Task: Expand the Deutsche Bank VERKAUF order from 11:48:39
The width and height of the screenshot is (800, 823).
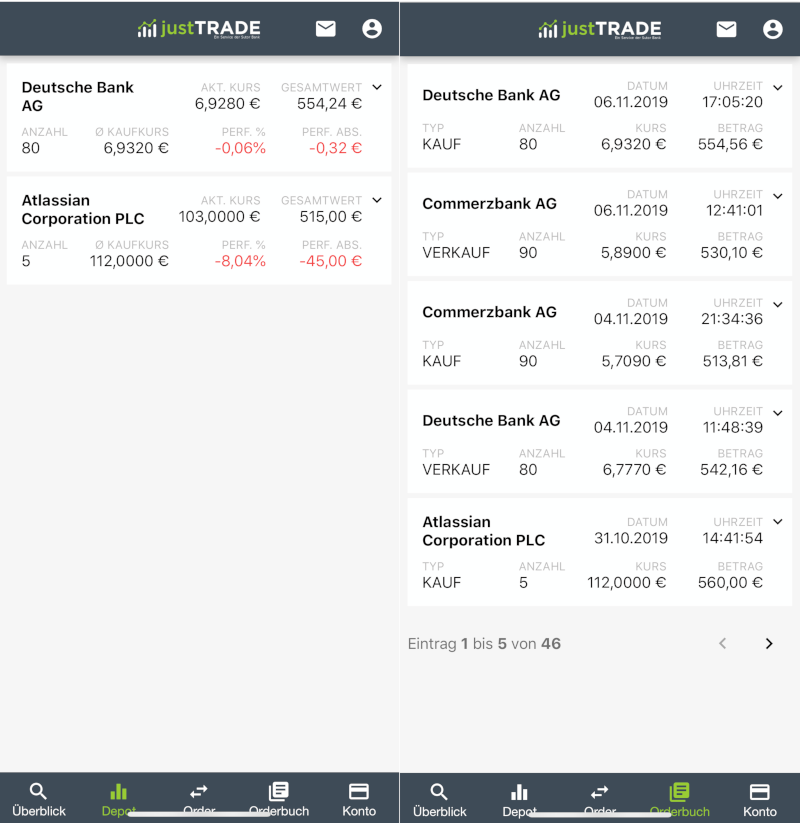Action: point(778,413)
